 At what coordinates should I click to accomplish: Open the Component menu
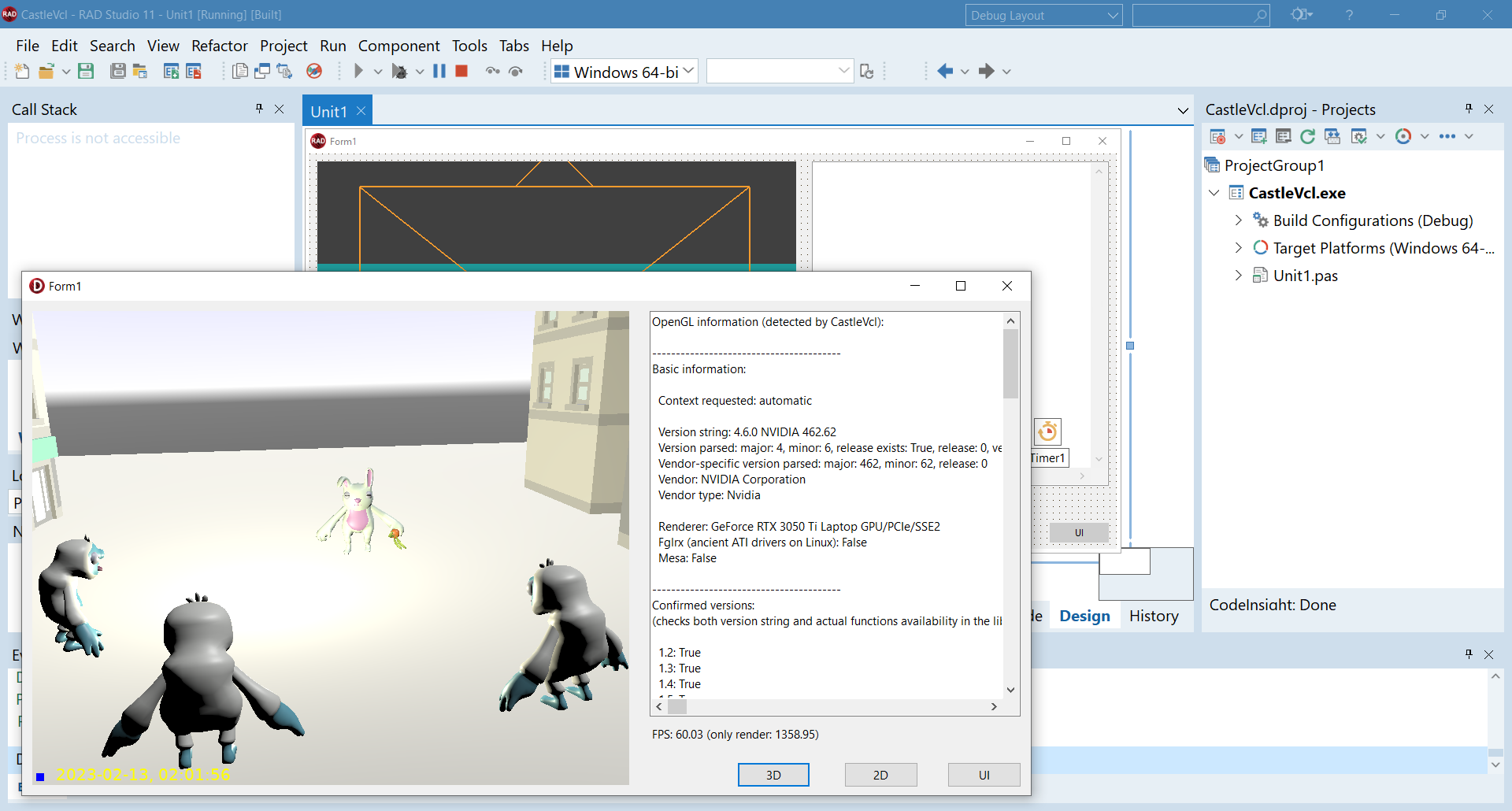click(x=398, y=46)
